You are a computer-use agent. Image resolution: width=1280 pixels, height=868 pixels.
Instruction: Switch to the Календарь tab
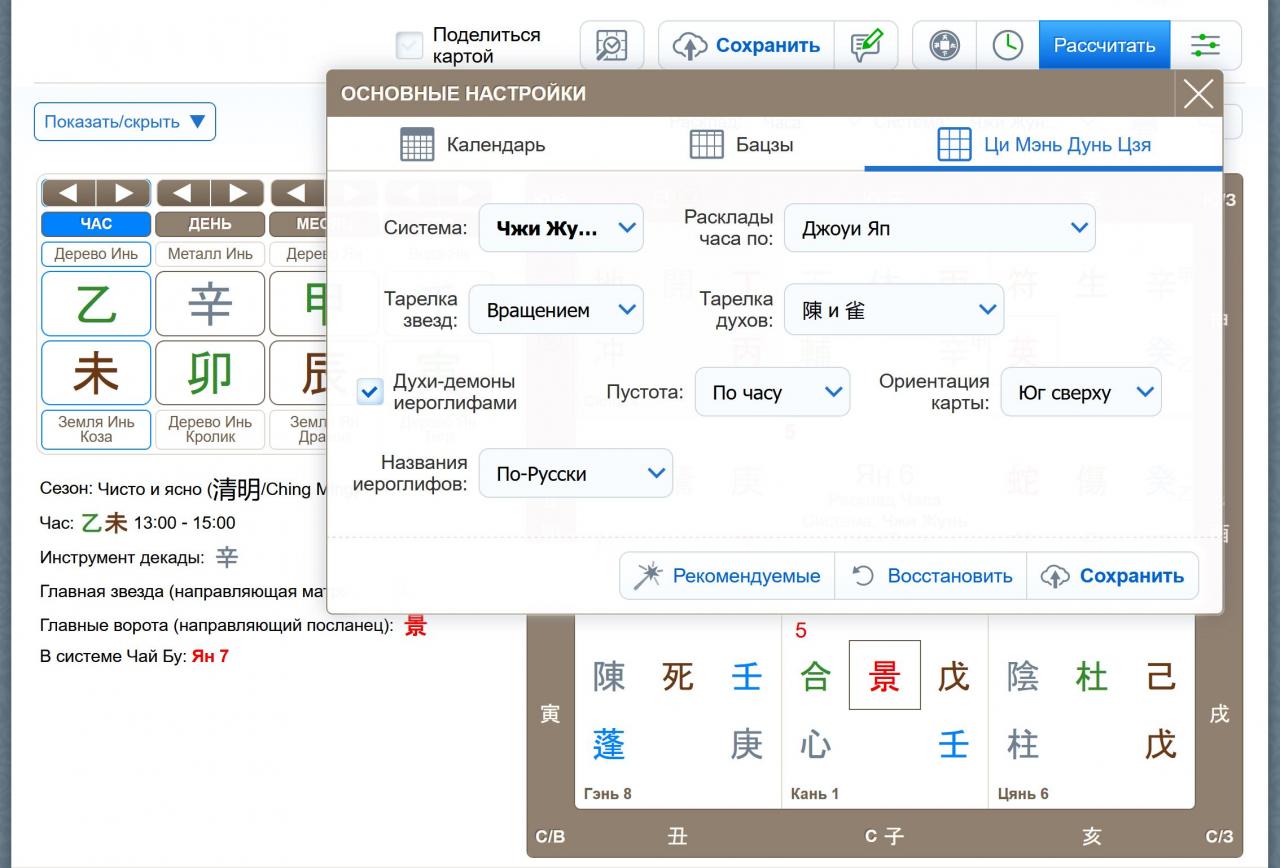473,145
